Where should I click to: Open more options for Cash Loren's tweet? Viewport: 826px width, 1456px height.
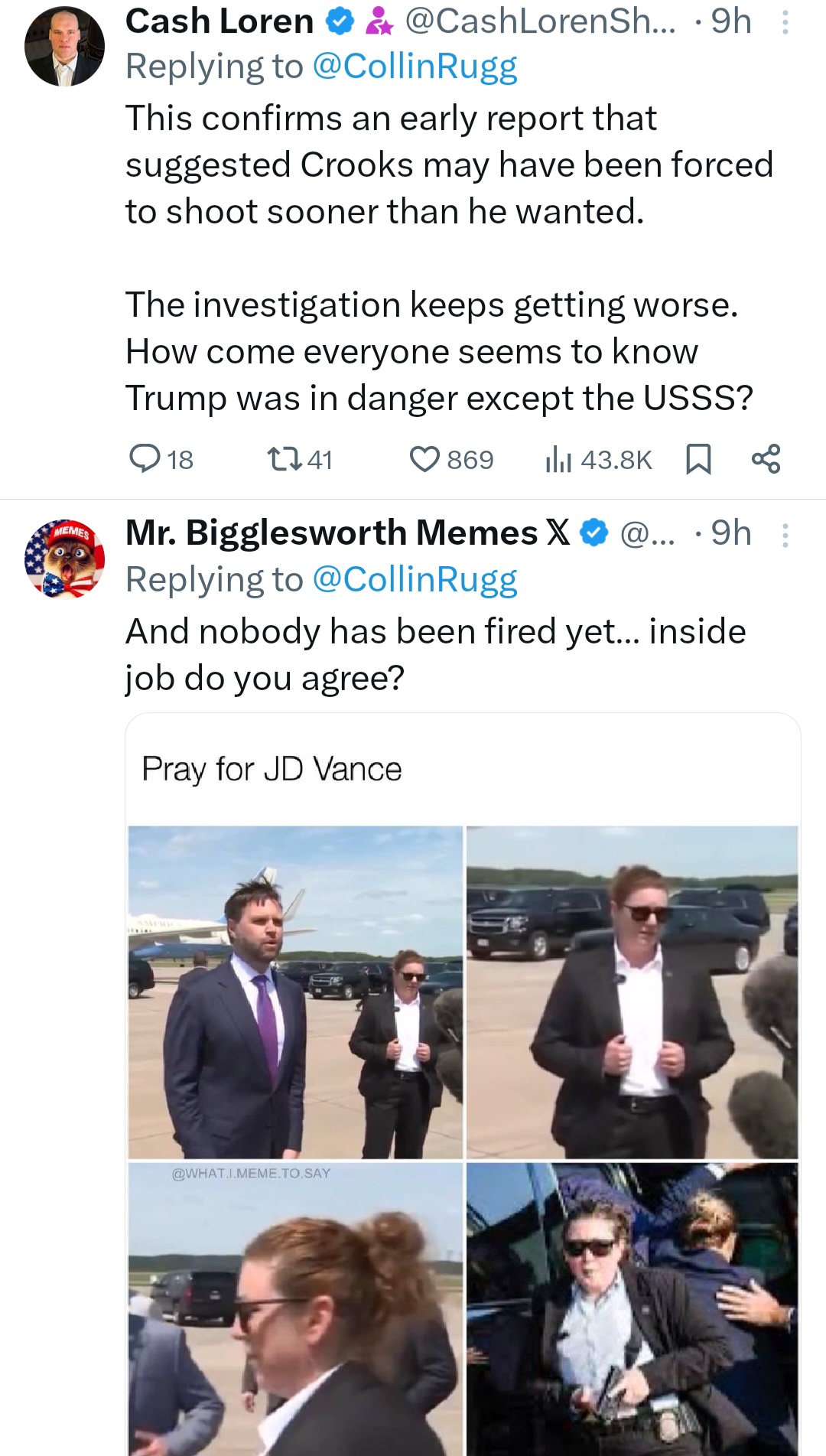point(784,23)
